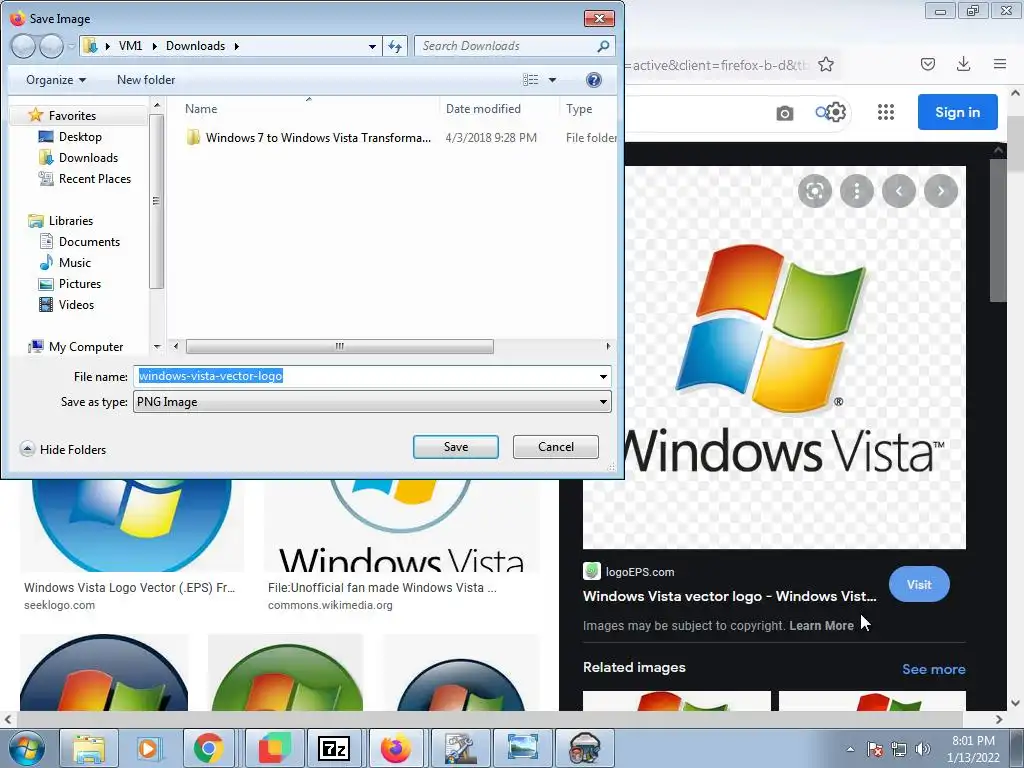Viewport: 1024px width, 768px height.
Task: Select Favorites in the navigation pane
Action: click(72, 116)
